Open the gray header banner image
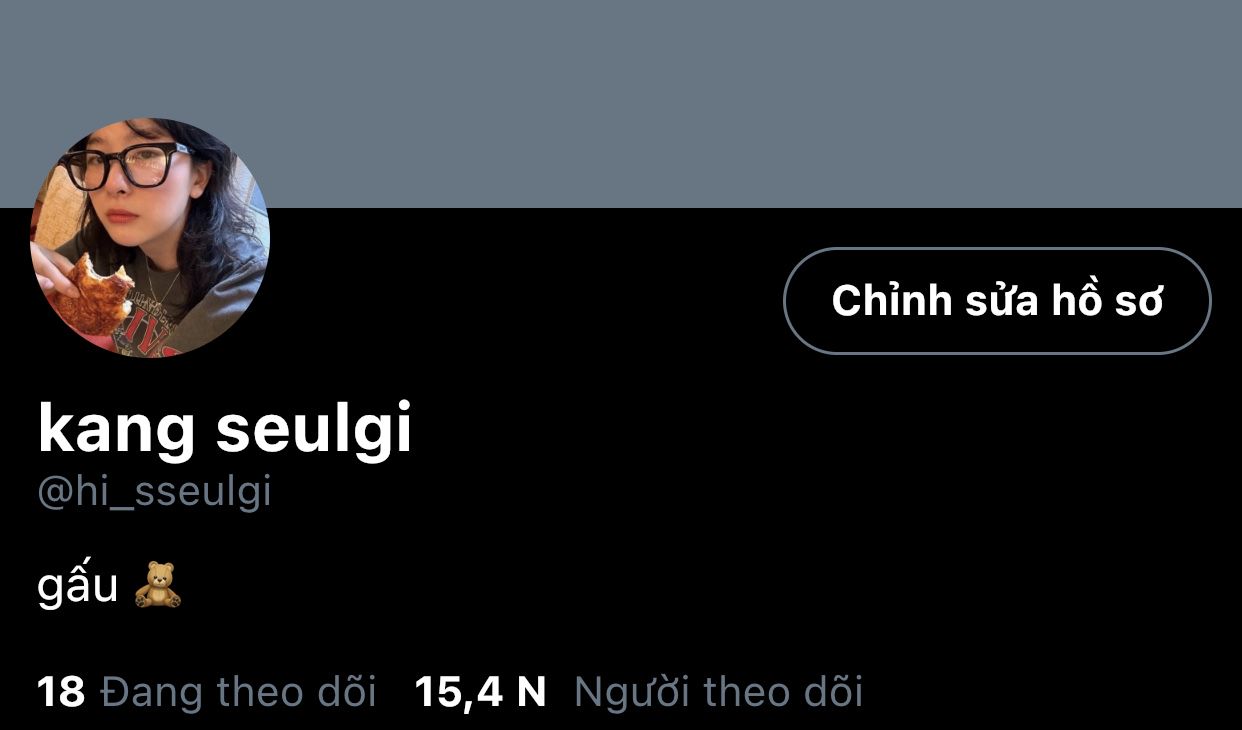The image size is (1242, 730). click(621, 104)
